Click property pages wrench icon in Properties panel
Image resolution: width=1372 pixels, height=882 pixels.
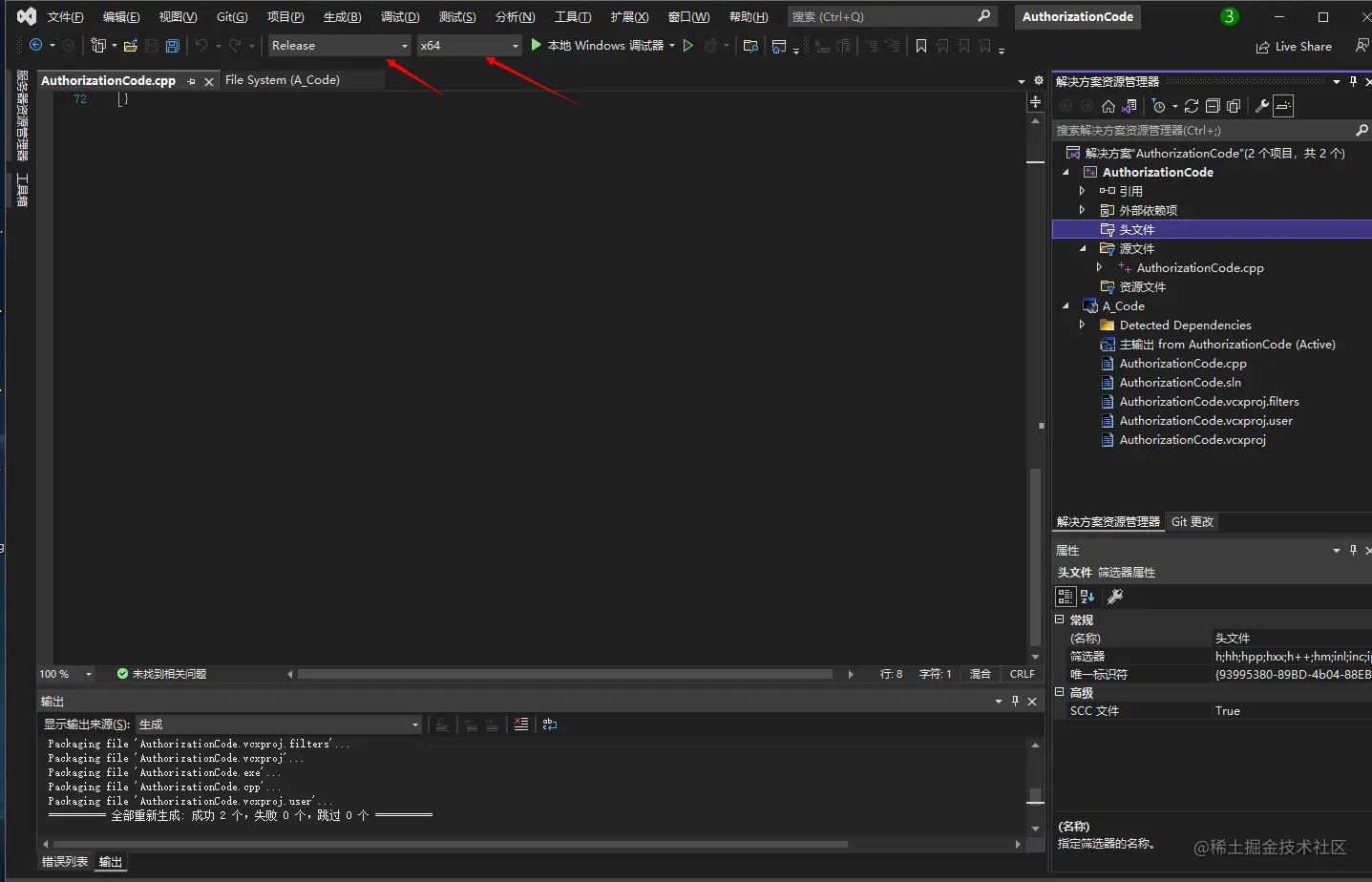click(1114, 597)
